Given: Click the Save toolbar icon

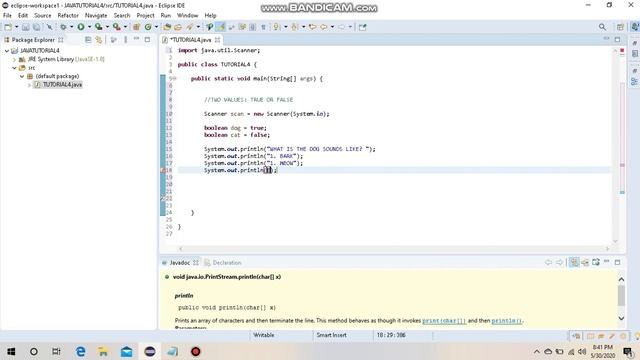Looking at the screenshot, I should (x=25, y=27).
